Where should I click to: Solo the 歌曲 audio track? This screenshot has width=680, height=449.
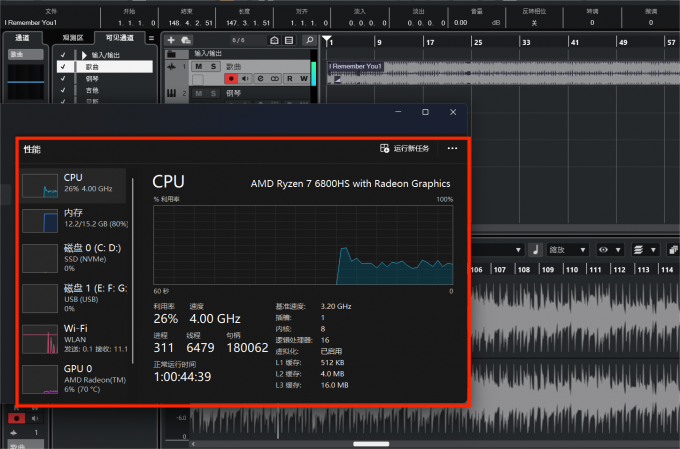pyautogui.click(x=213, y=66)
